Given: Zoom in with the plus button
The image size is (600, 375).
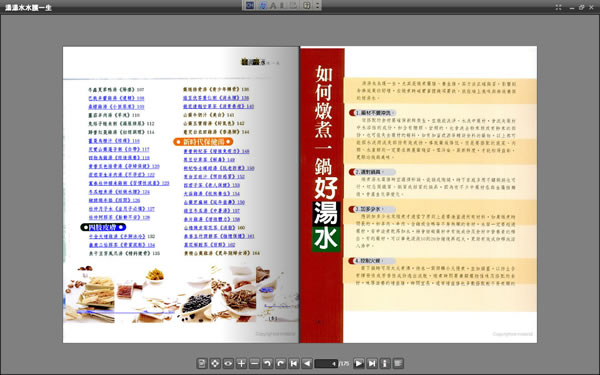Looking at the screenshot, I should 241,363.
